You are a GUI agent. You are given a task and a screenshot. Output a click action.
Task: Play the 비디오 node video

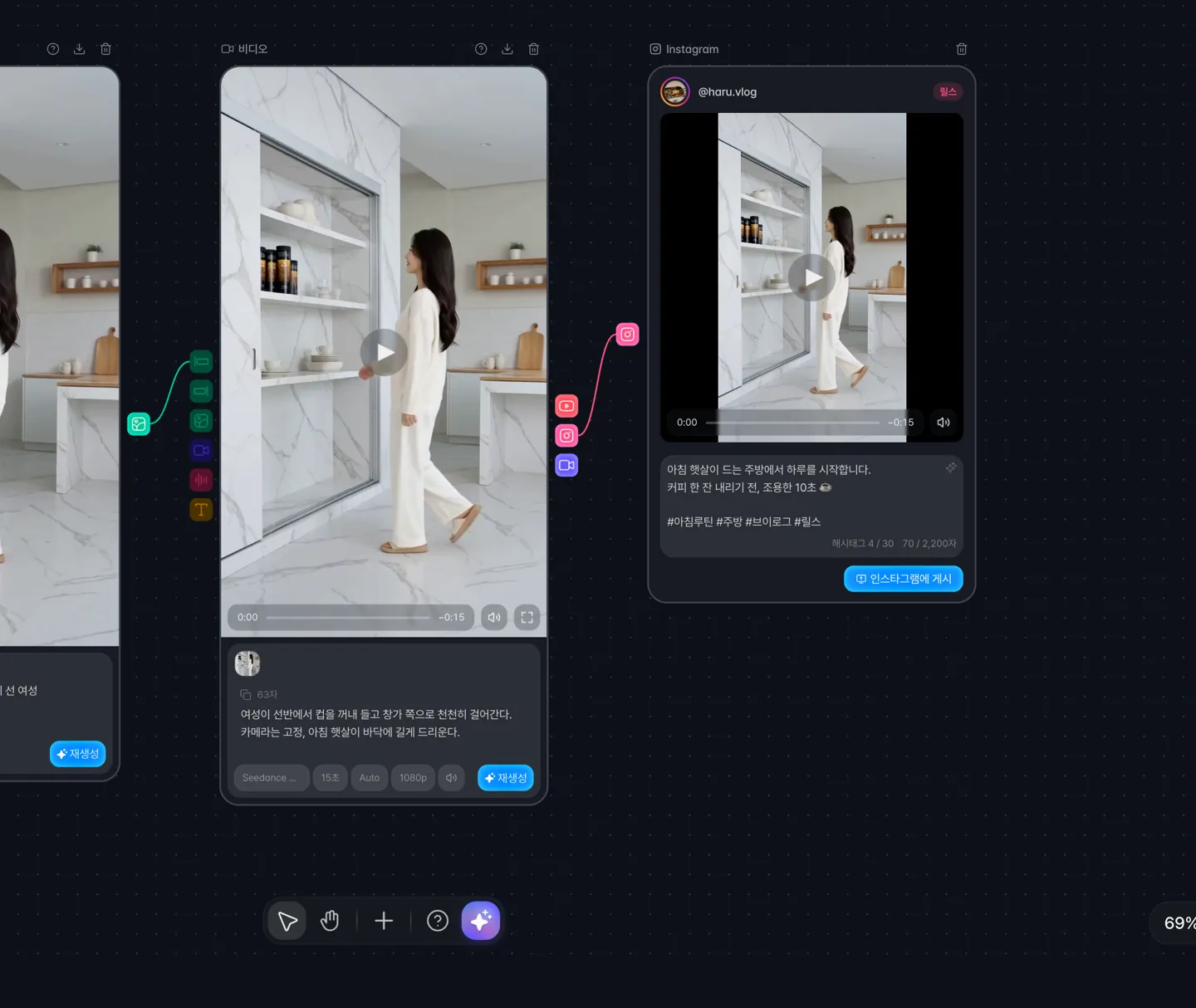[x=384, y=352]
